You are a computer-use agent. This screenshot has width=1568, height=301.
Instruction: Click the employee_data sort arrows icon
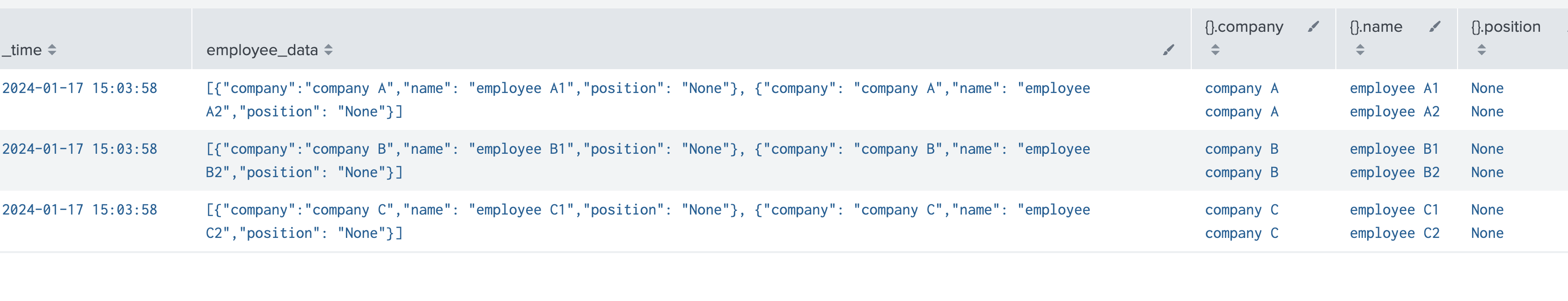(x=329, y=50)
